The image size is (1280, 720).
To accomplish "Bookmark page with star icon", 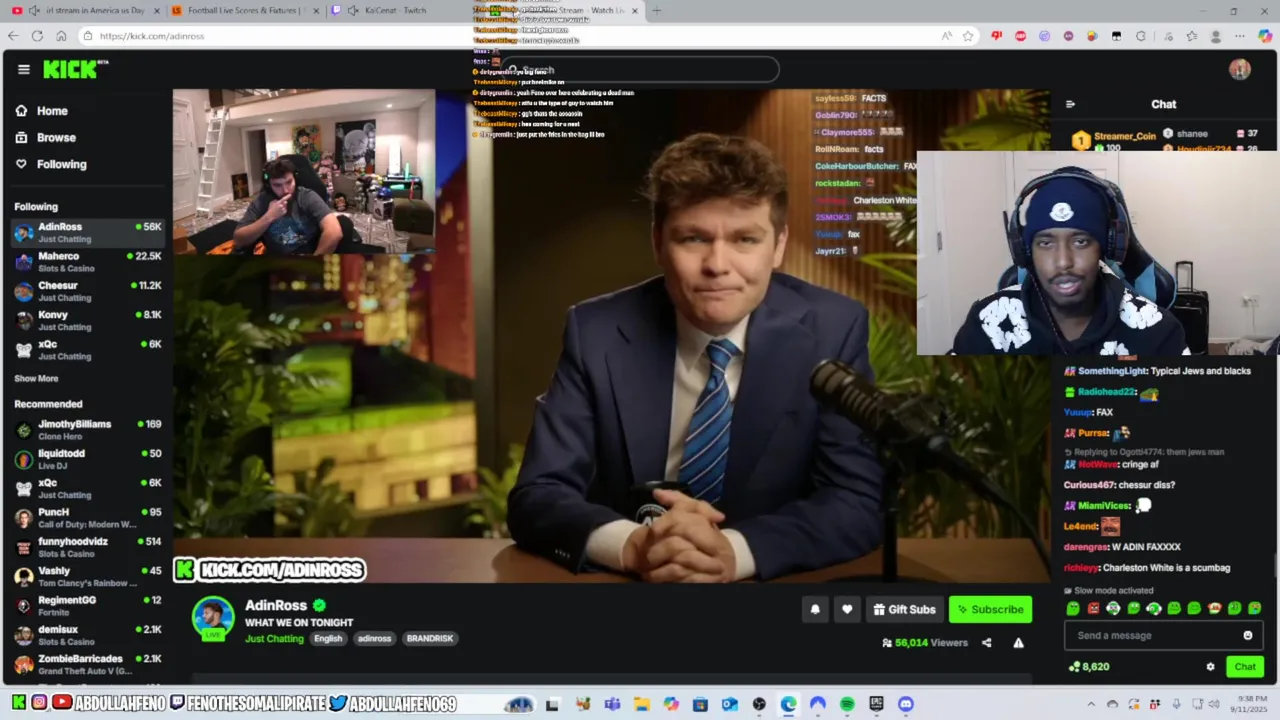I will pos(968,36).
